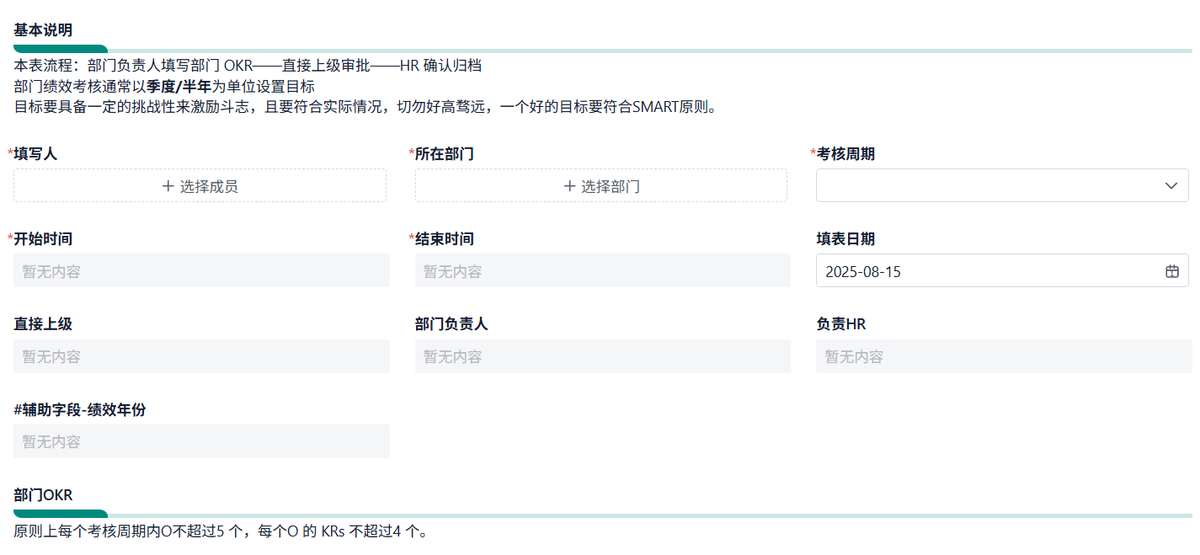Image resolution: width=1200 pixels, height=555 pixels.
Task: Focus the 负责HR input field
Action: (x=1003, y=357)
